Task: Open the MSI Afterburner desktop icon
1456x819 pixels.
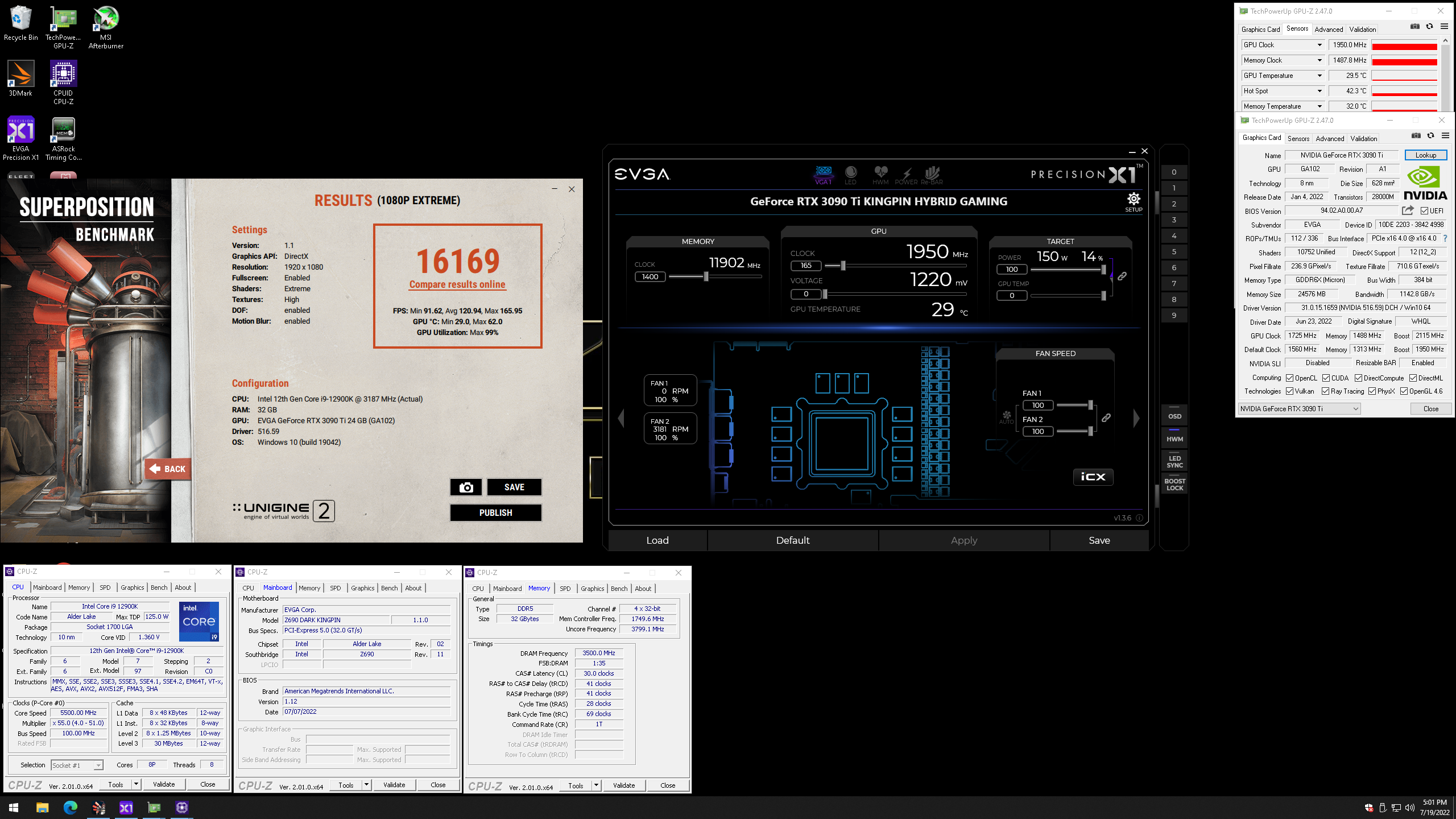Action: coord(106,27)
